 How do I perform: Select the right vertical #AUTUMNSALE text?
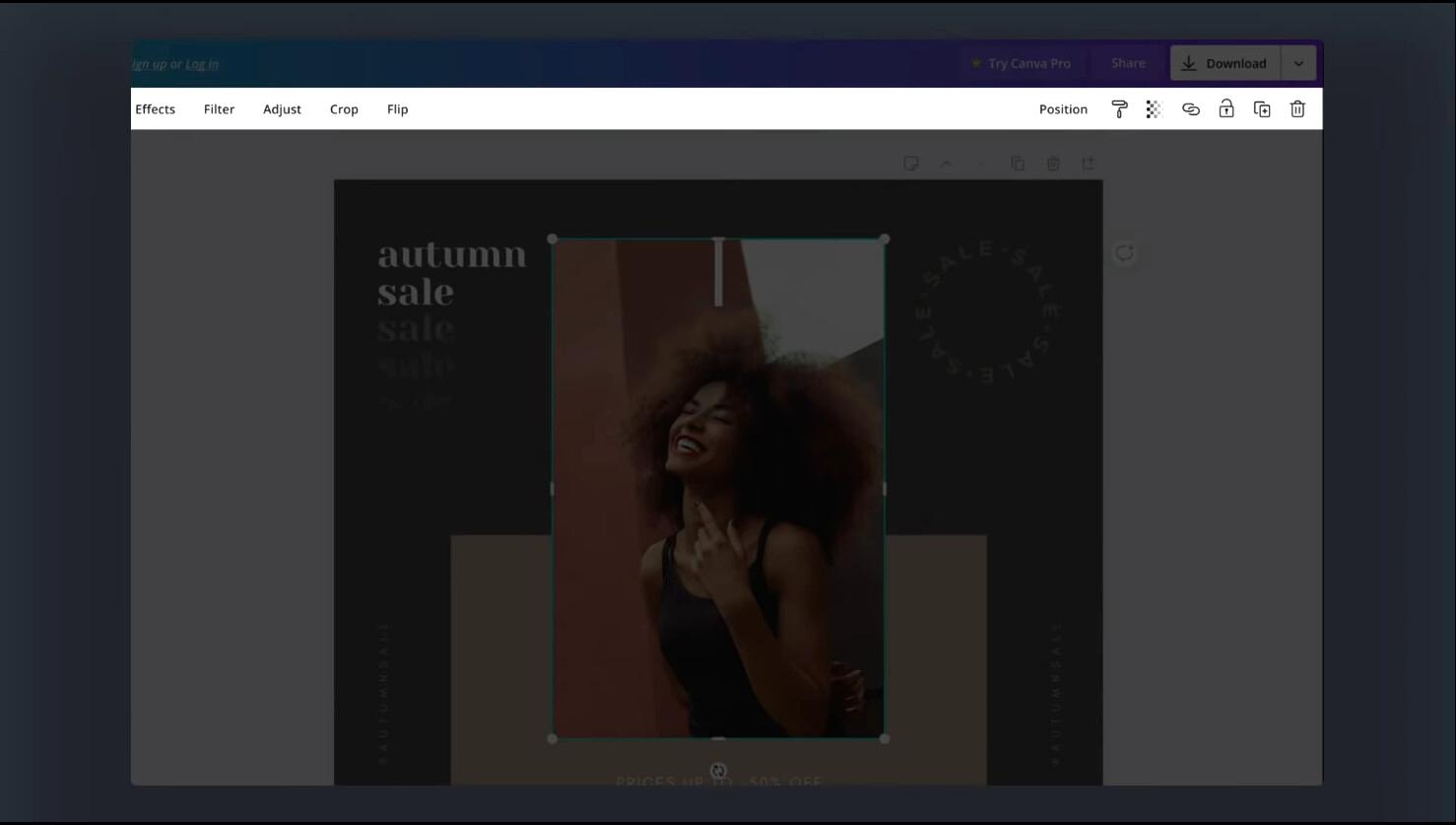pos(1055,693)
